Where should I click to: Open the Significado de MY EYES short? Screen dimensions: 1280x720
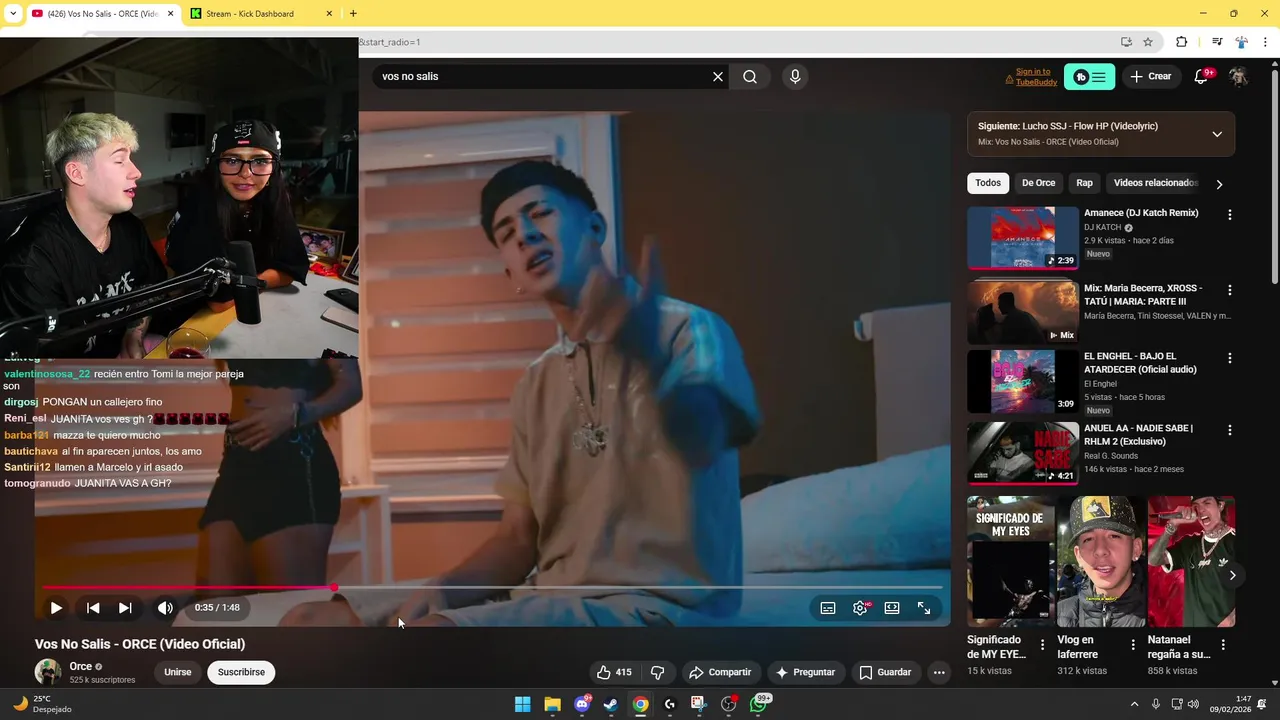click(1010, 561)
